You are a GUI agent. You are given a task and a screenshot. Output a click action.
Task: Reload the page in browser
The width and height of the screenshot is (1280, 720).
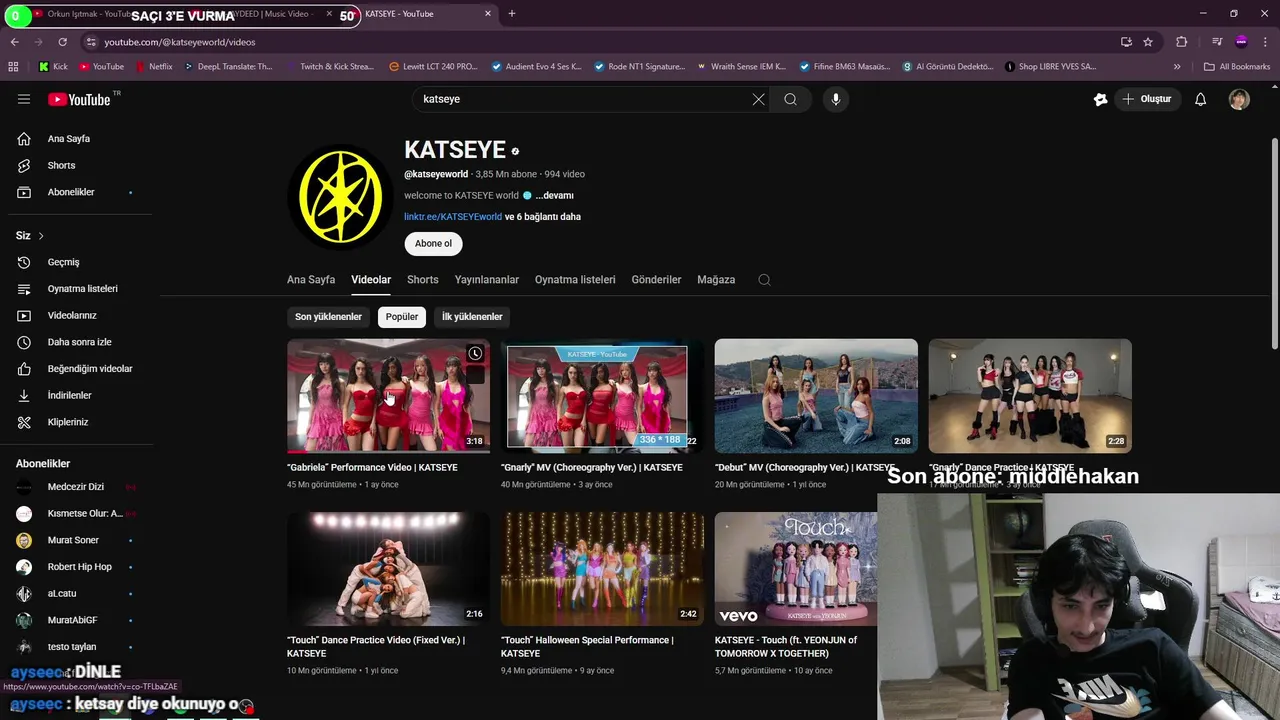(62, 42)
